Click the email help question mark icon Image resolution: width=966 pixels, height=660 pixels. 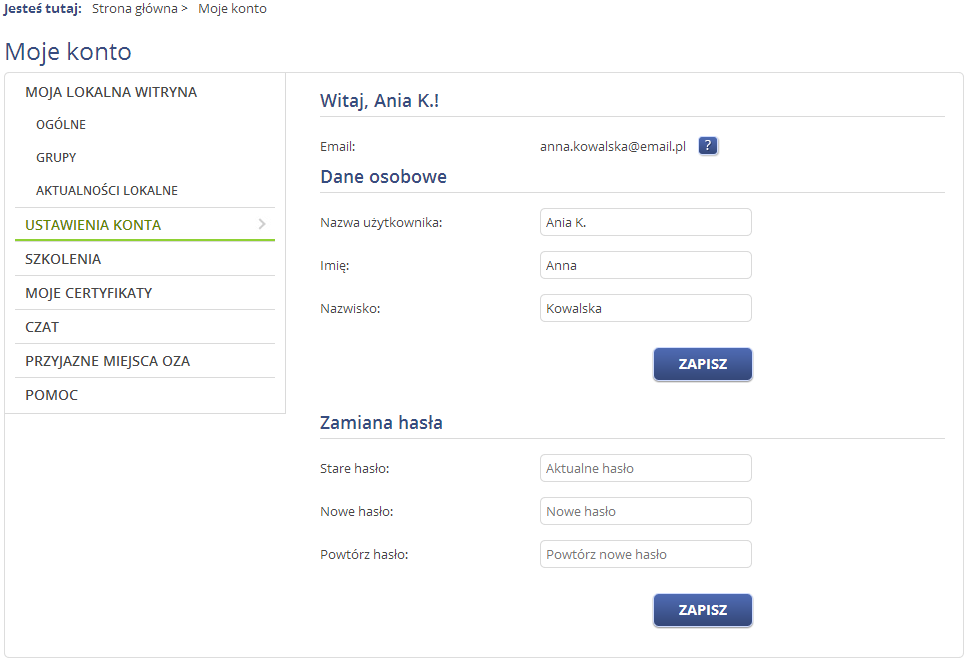tap(708, 146)
